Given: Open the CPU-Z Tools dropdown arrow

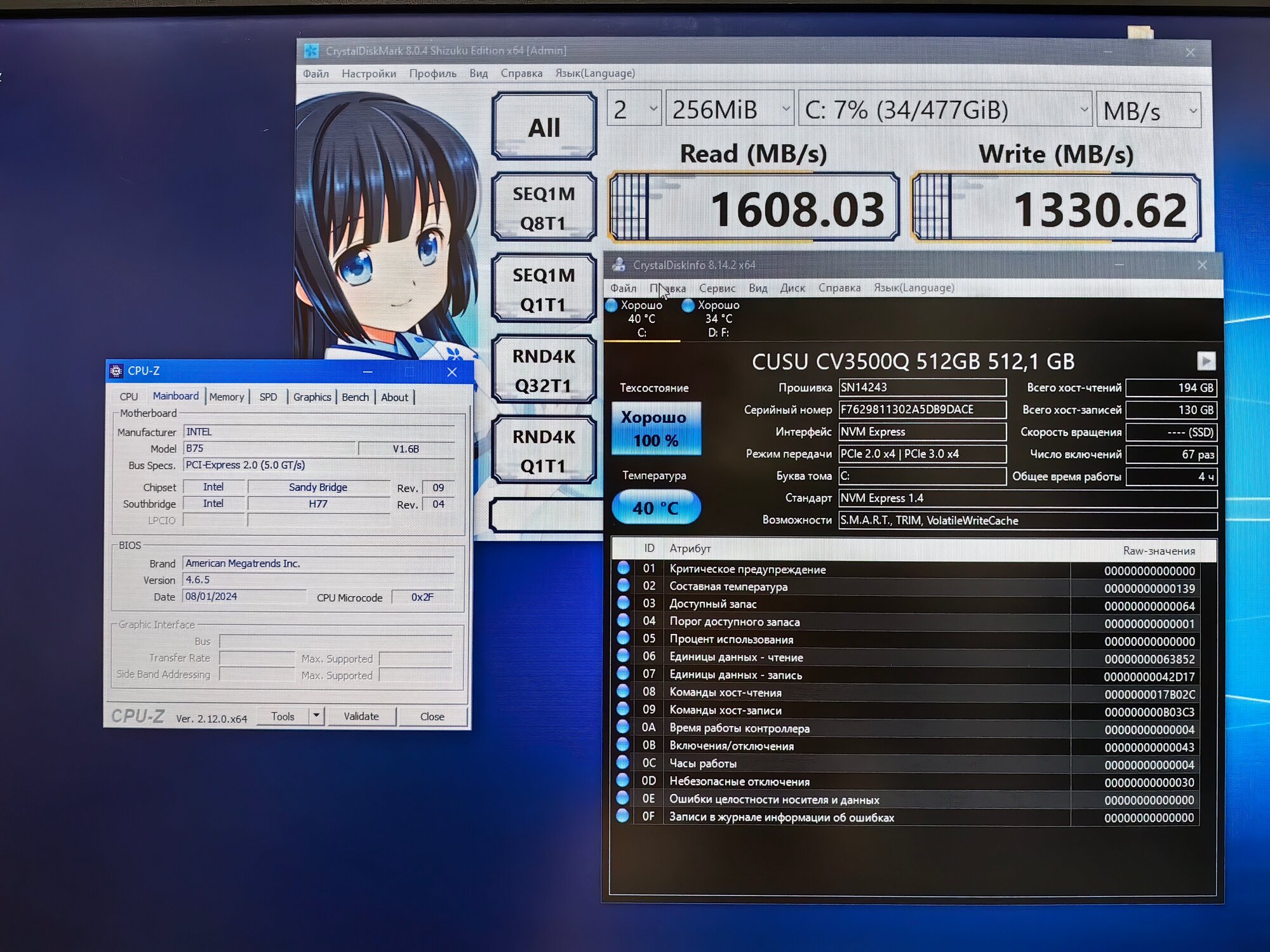Looking at the screenshot, I should [316, 715].
